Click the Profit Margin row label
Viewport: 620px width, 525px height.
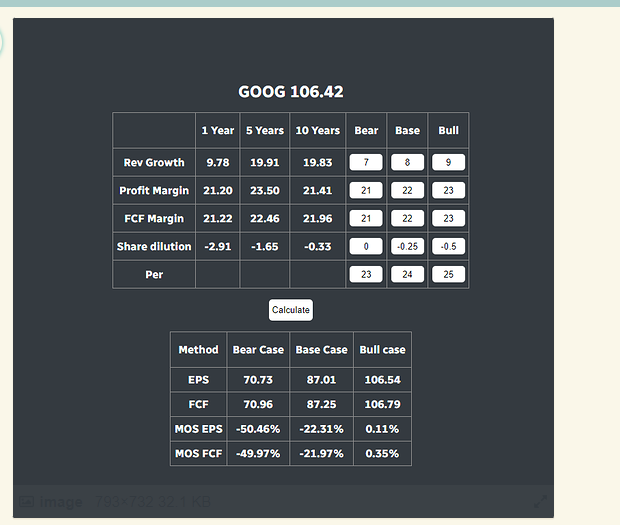pos(154,191)
